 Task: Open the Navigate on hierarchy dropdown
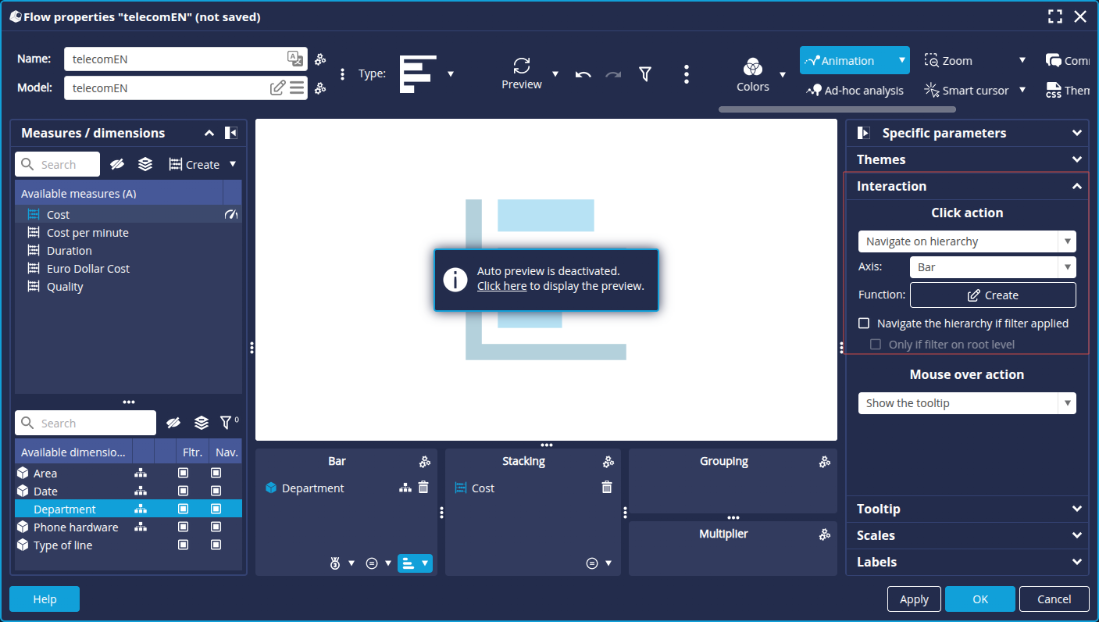coord(966,241)
